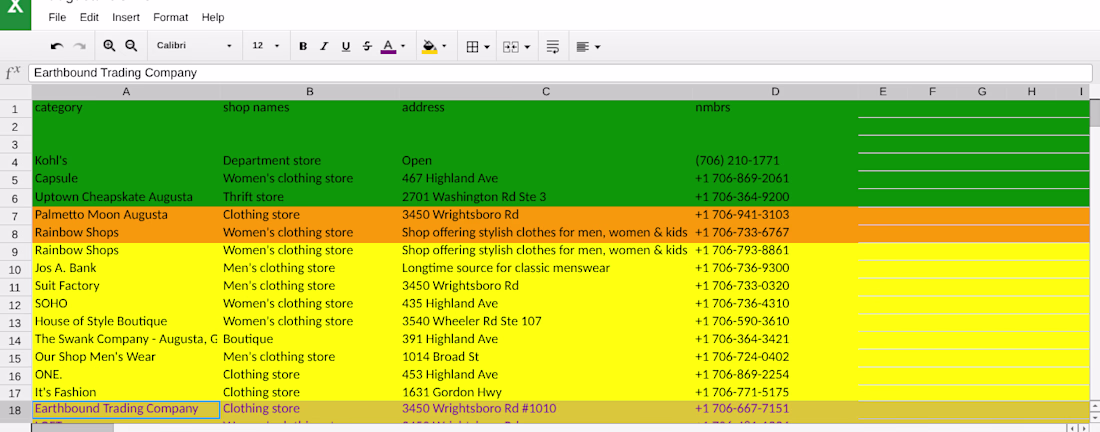The width and height of the screenshot is (1100, 432).
Task: Apply the purple font color
Action: 388,46
